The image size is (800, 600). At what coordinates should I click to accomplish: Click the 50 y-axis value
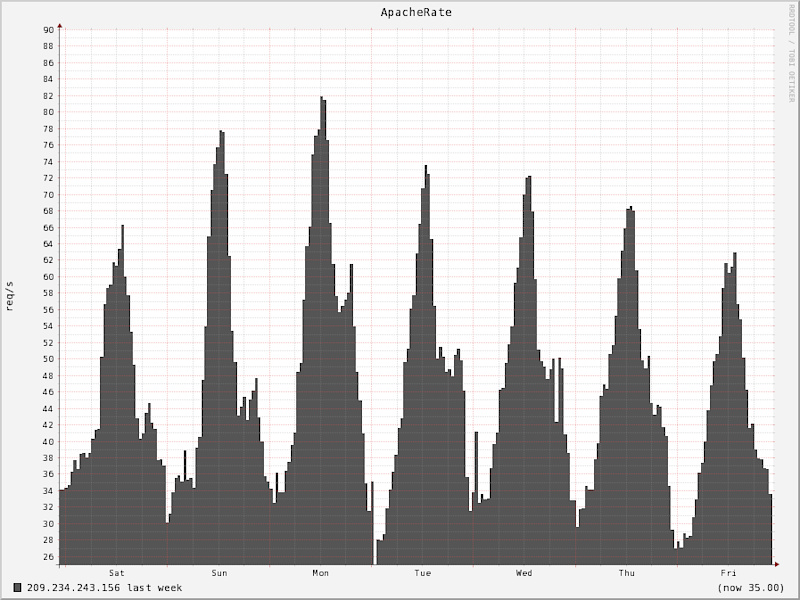(48, 359)
